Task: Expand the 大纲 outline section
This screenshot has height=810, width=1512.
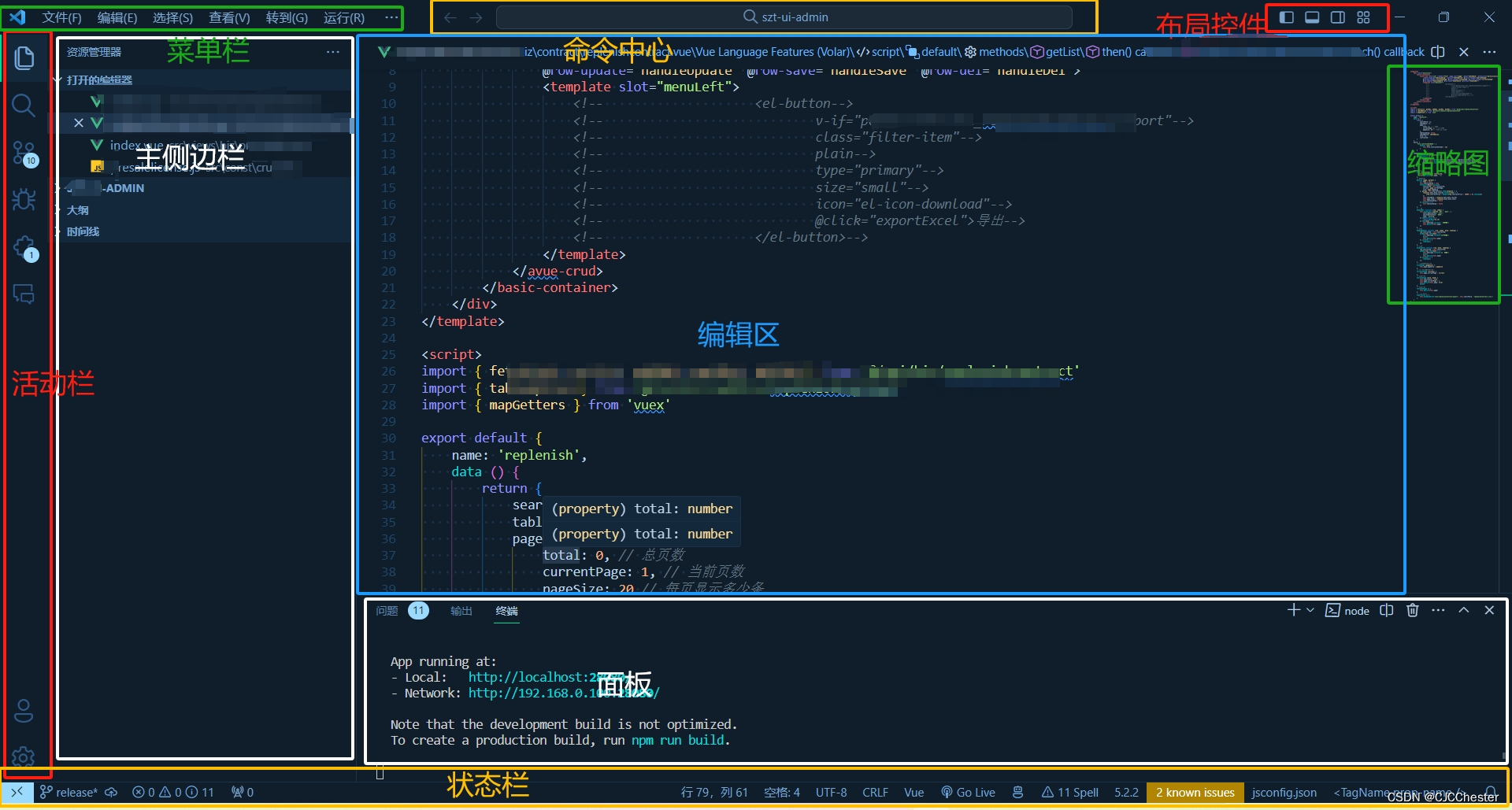Action: click(x=77, y=210)
